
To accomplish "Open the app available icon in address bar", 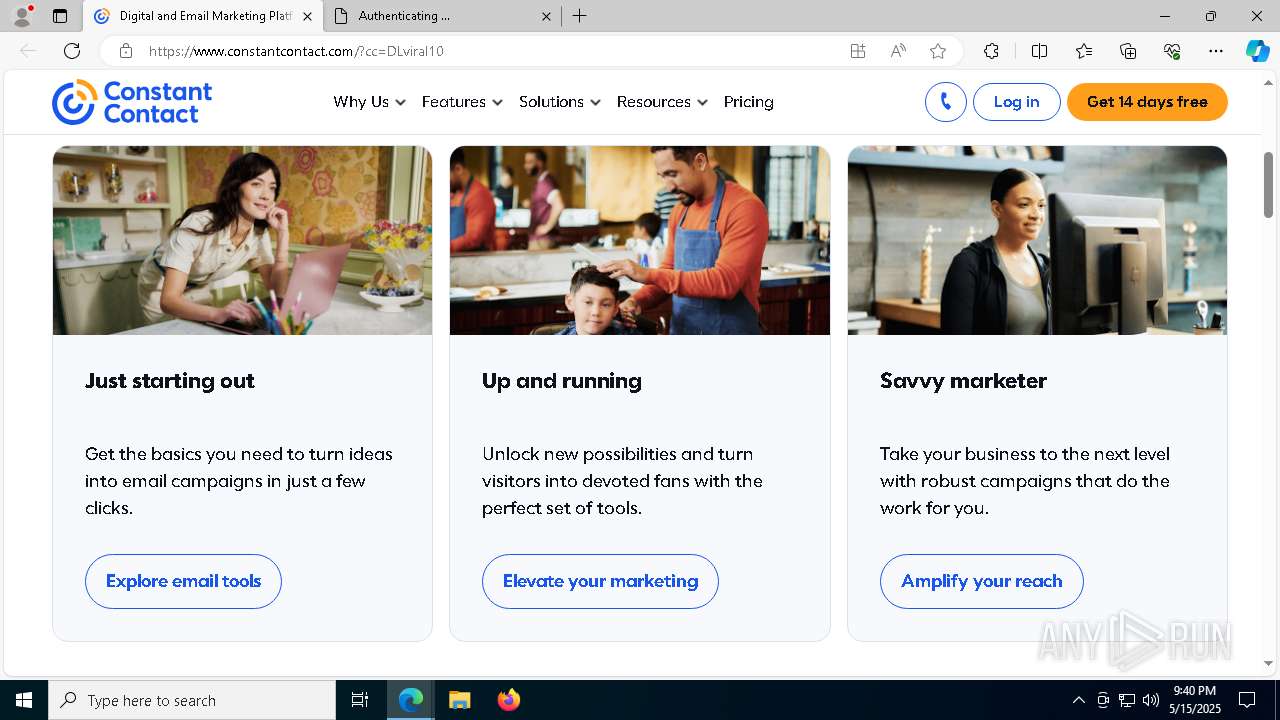I will [858, 51].
